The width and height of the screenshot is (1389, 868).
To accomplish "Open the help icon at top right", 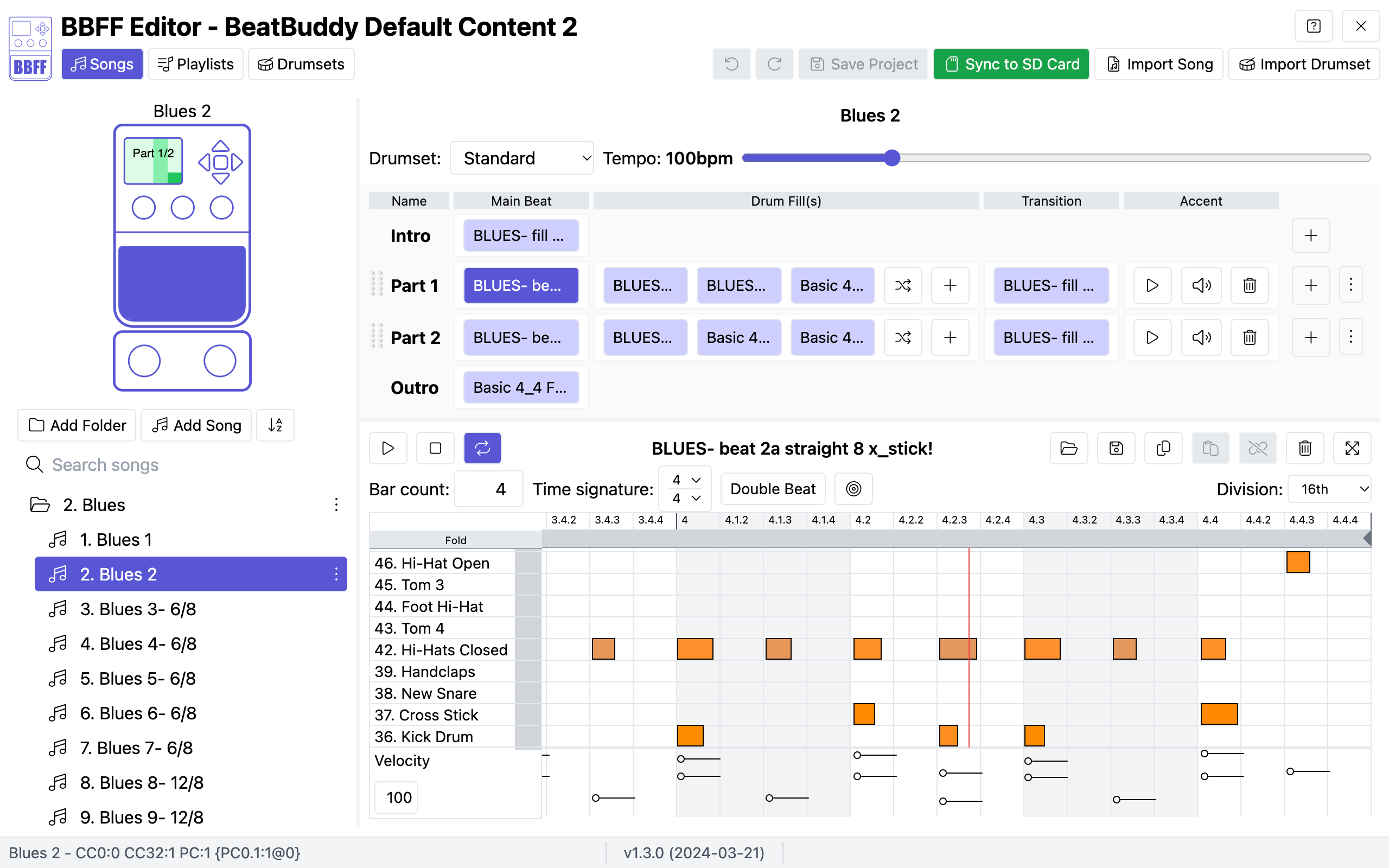I will [x=1313, y=26].
